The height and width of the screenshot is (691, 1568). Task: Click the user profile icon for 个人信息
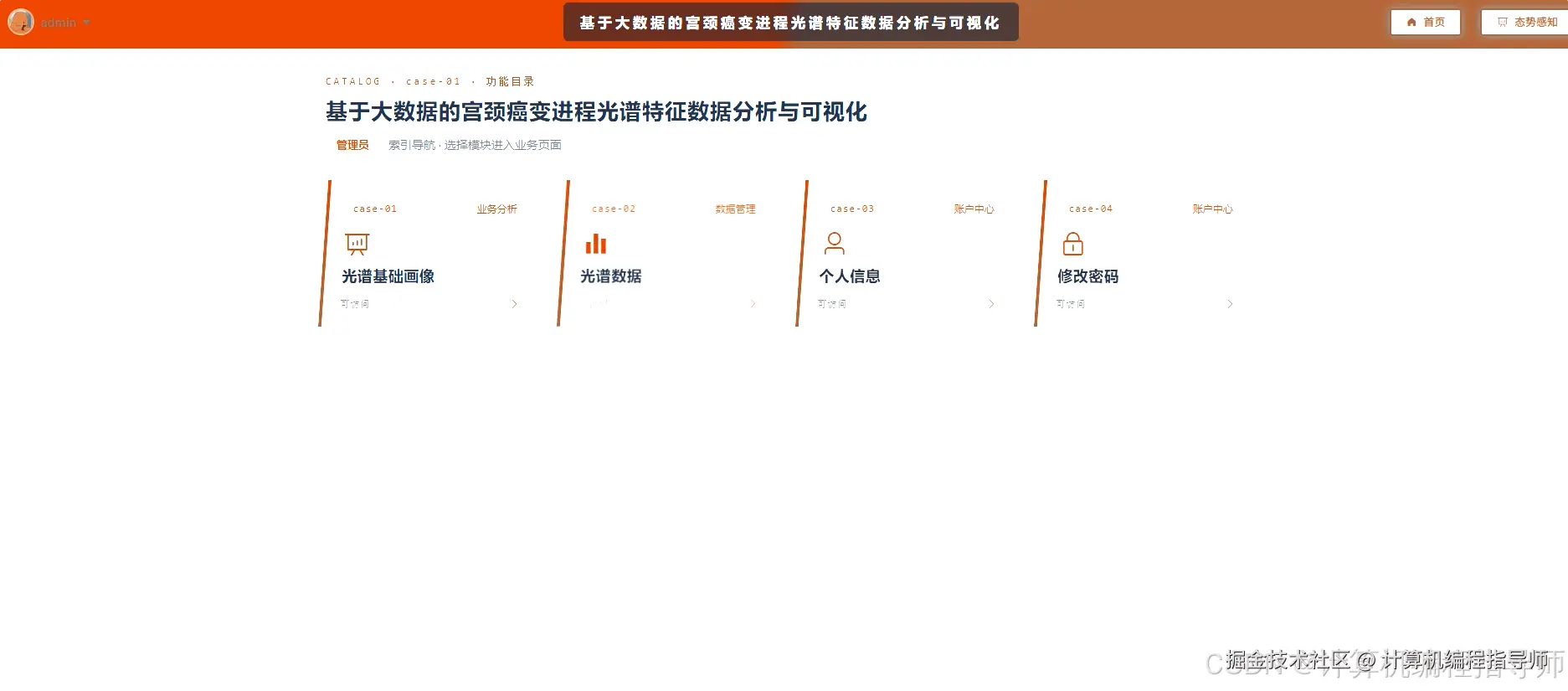pos(835,244)
